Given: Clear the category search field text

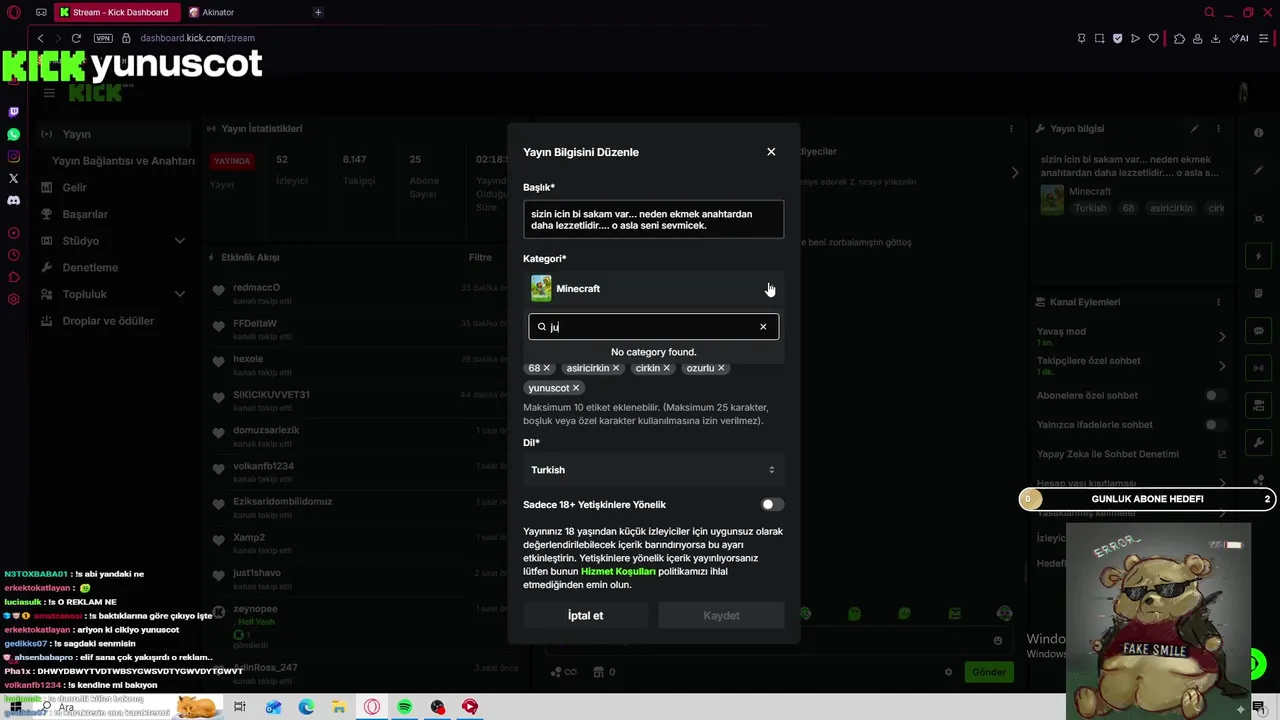Looking at the screenshot, I should (x=763, y=327).
